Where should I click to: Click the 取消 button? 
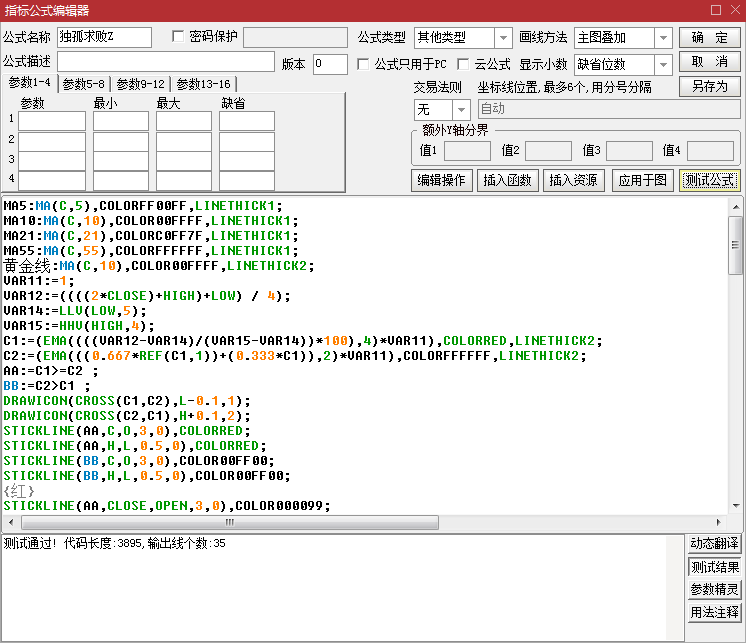[x=709, y=62]
